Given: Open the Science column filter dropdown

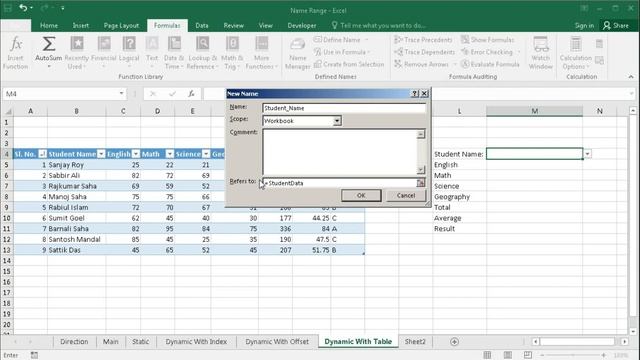Looking at the screenshot, I should pos(206,154).
